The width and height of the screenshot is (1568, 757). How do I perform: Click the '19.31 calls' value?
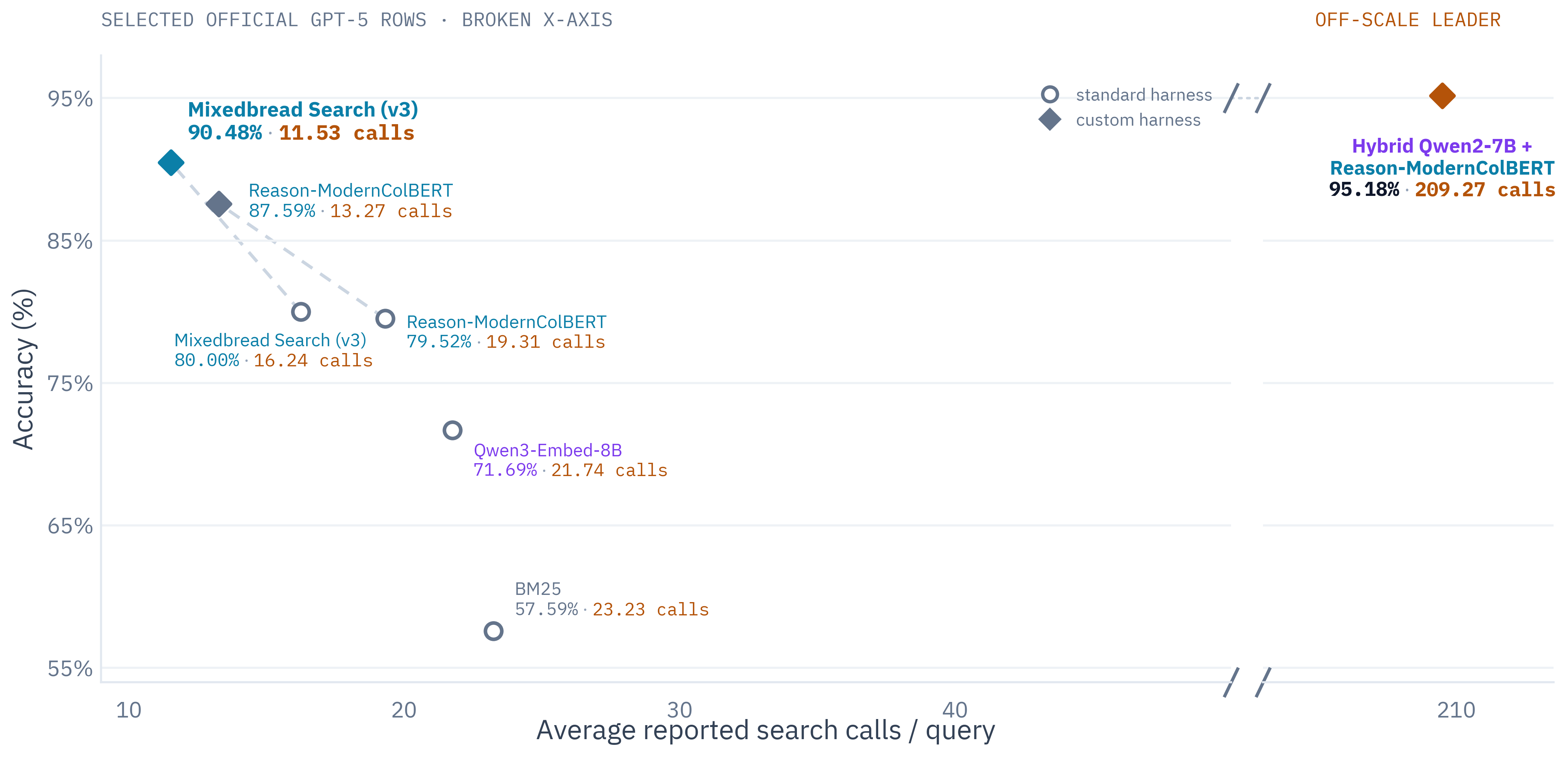click(545, 342)
